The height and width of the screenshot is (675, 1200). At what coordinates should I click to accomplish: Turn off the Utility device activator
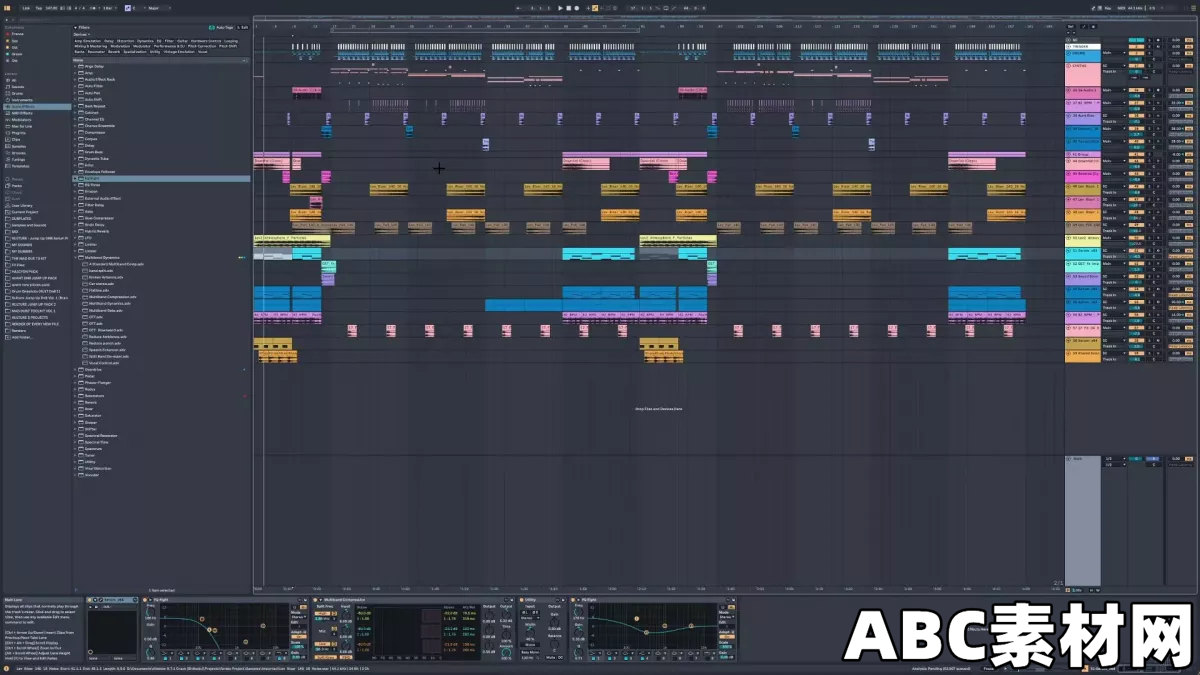[x=521, y=597]
